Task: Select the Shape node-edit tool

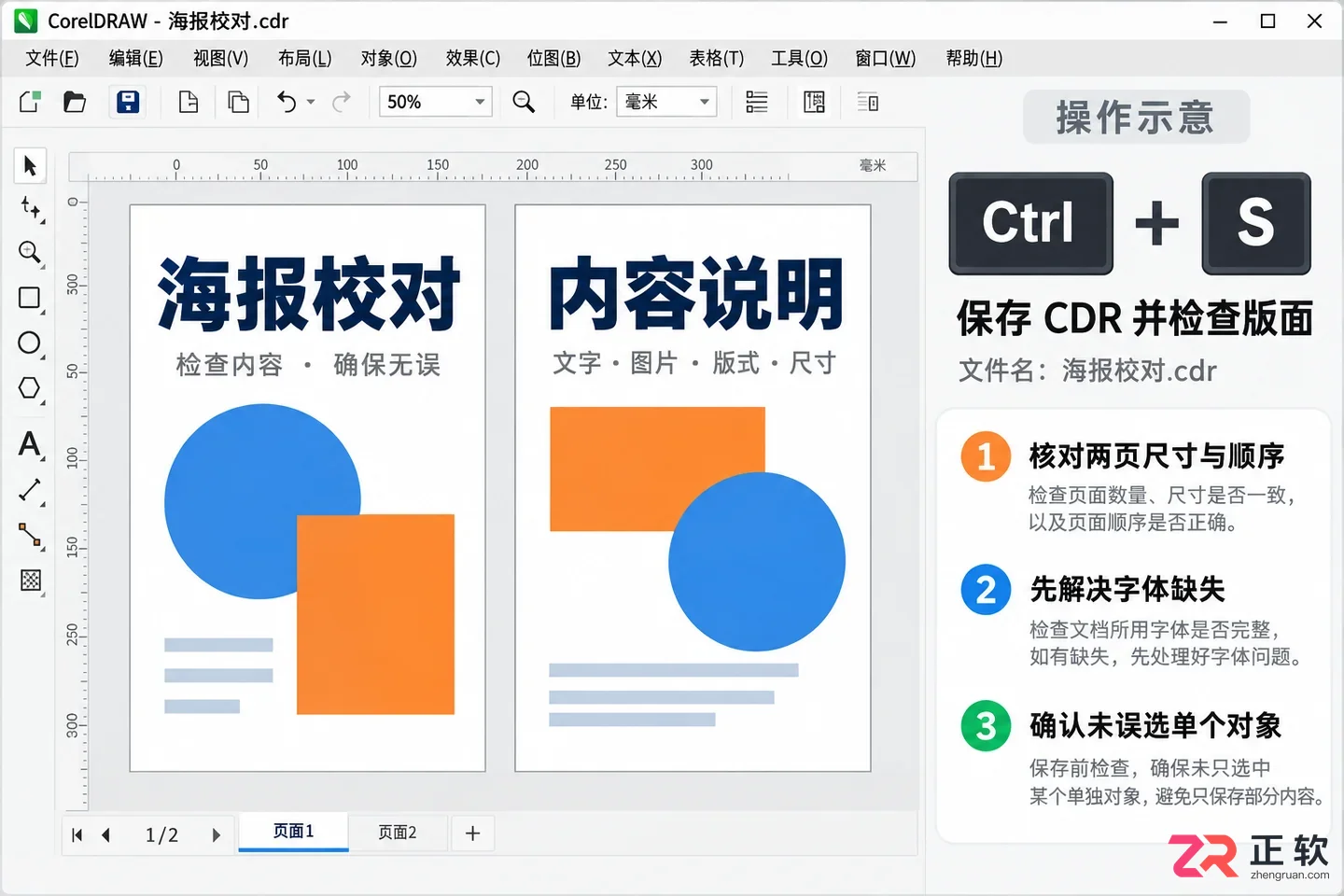Action: (x=30, y=209)
